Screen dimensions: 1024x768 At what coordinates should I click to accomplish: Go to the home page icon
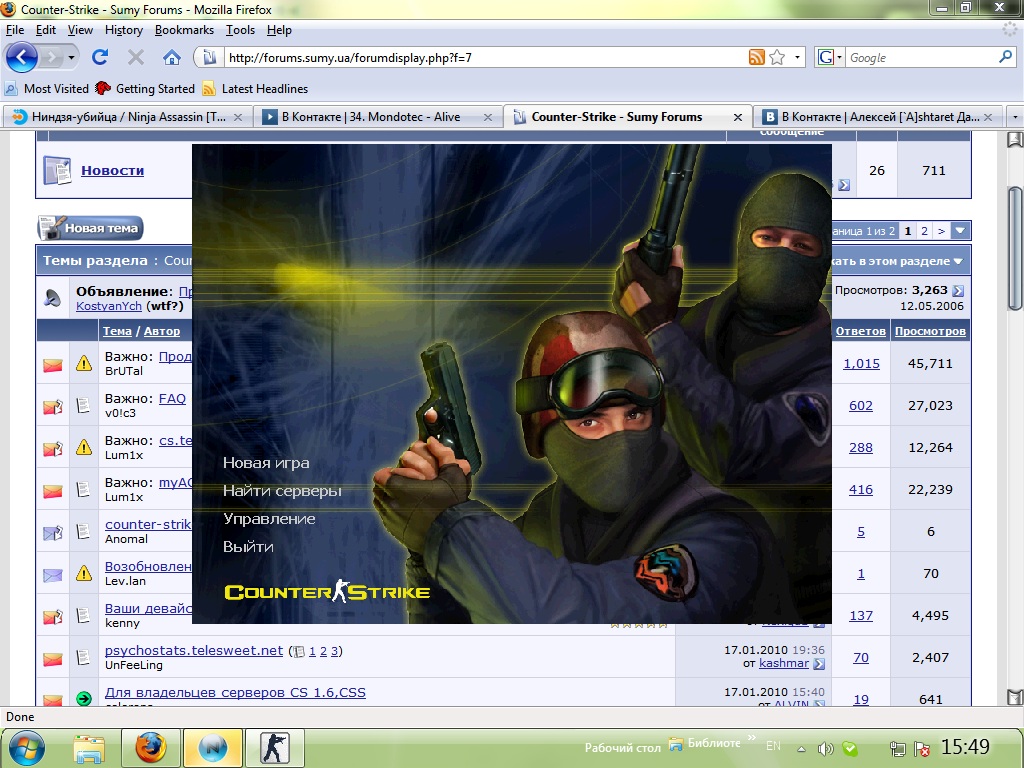coord(172,57)
